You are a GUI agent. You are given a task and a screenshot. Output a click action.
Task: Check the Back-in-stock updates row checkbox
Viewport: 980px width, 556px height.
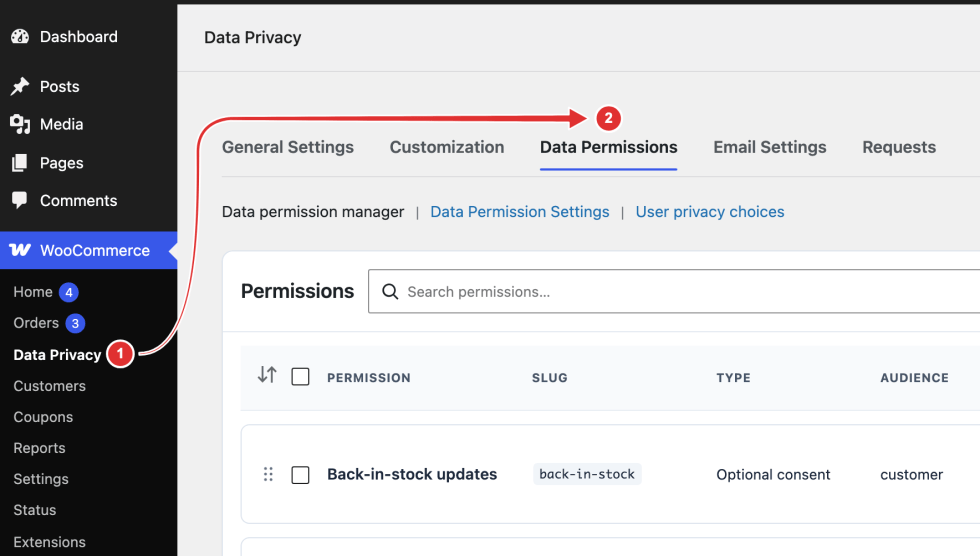[x=300, y=475]
